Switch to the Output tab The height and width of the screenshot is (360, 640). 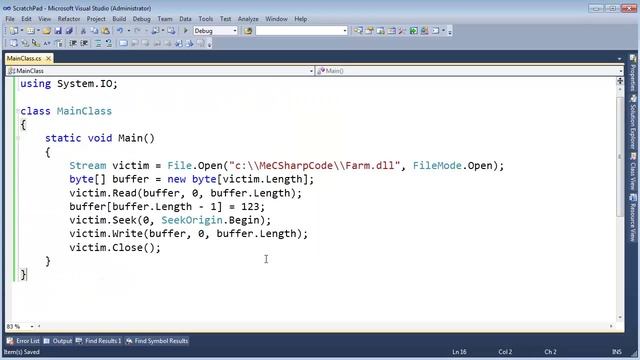pyautogui.click(x=58, y=341)
